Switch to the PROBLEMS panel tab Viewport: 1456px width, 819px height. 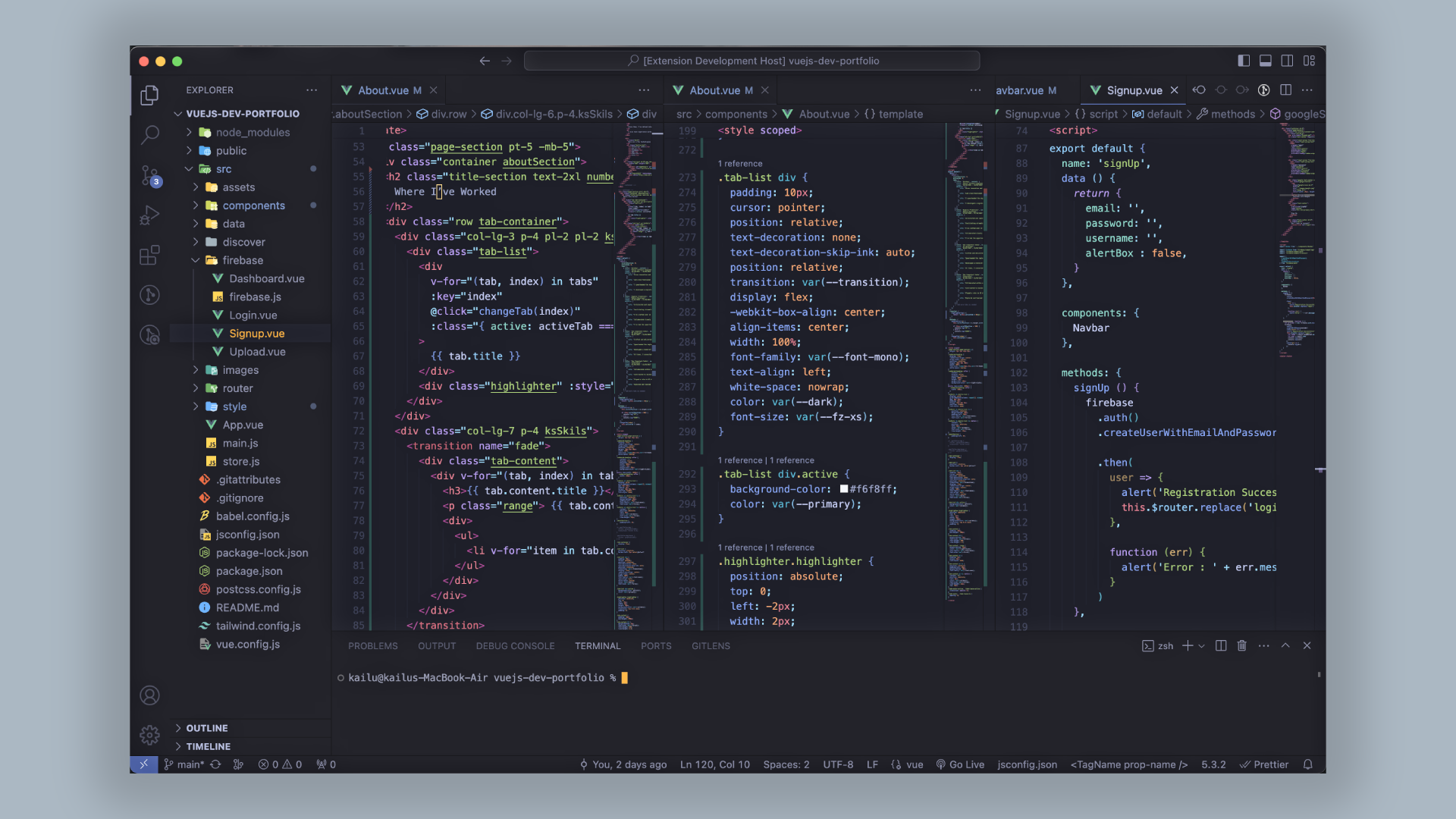click(x=372, y=646)
